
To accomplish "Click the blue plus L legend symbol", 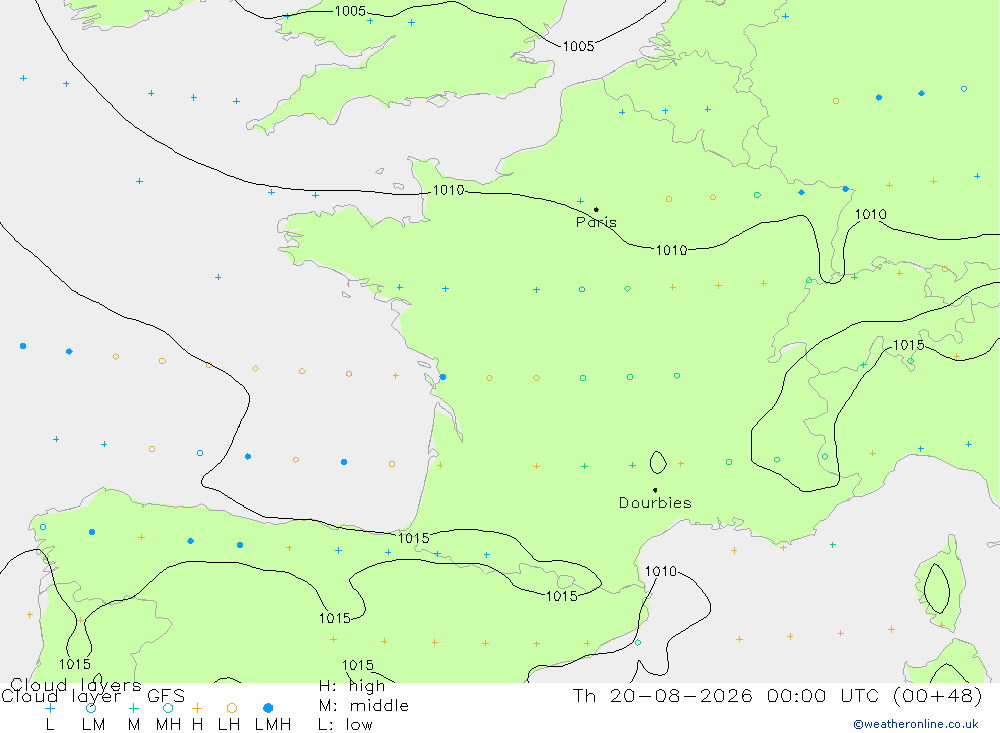I will click(50, 708).
